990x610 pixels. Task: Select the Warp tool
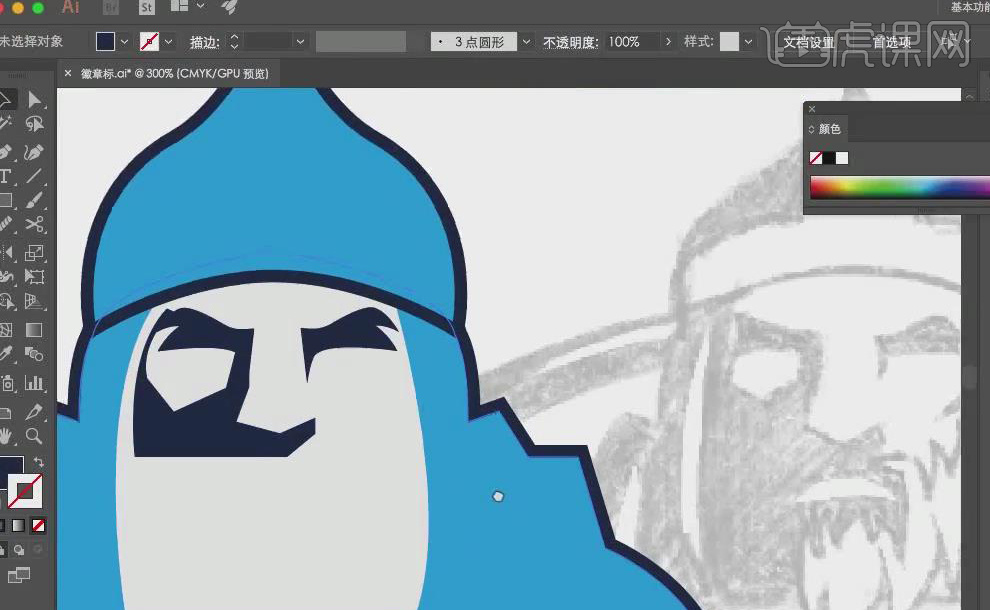pyautogui.click(x=6, y=277)
